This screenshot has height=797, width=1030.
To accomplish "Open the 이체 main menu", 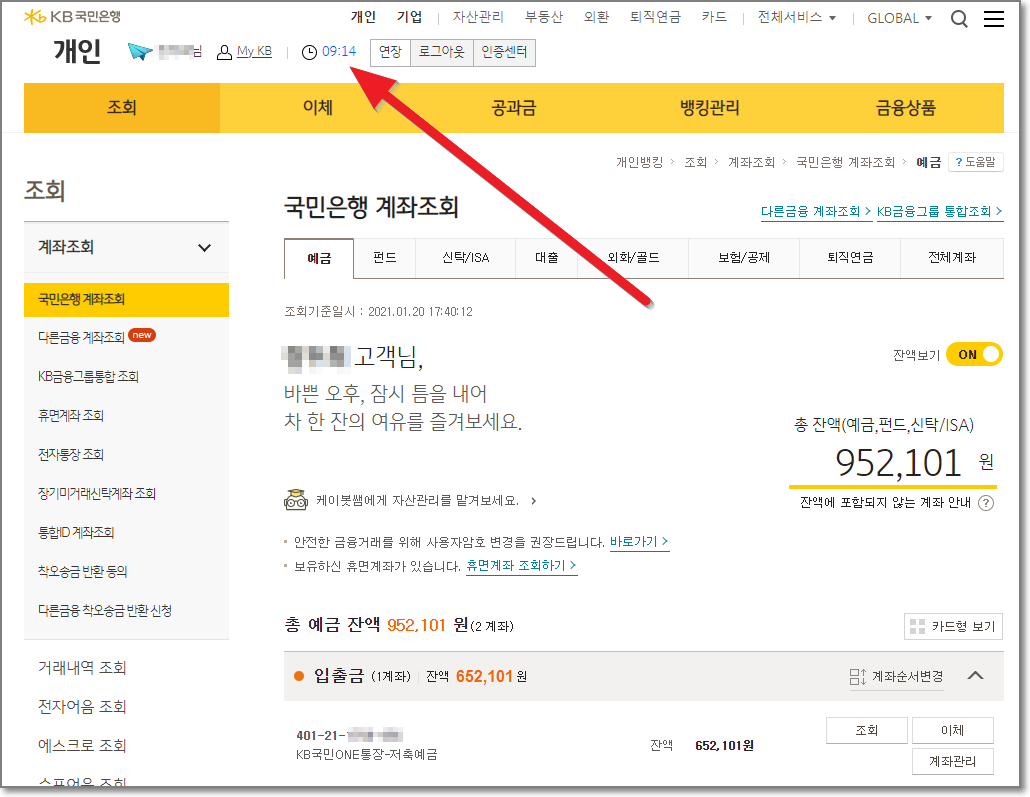I will (x=317, y=108).
